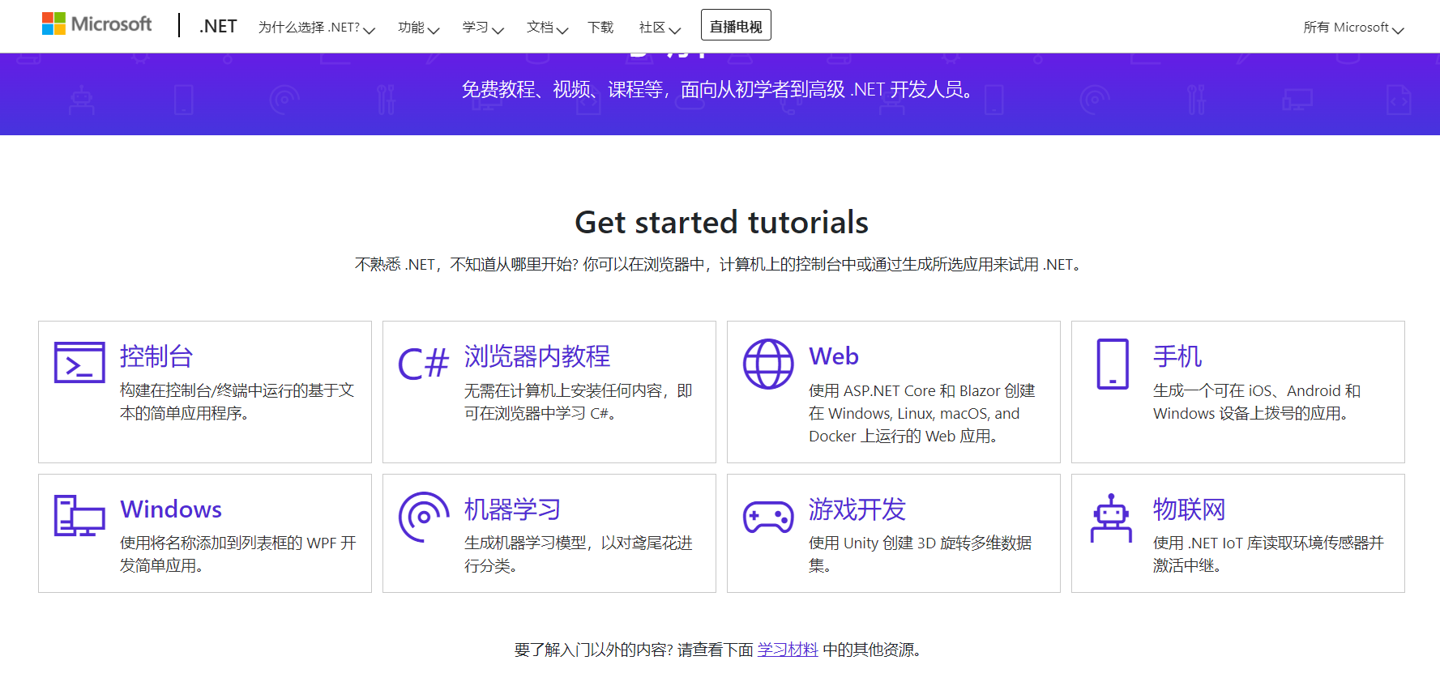The width and height of the screenshot is (1440, 686).
Task: Click the Web globe icon
Action: [x=768, y=364]
